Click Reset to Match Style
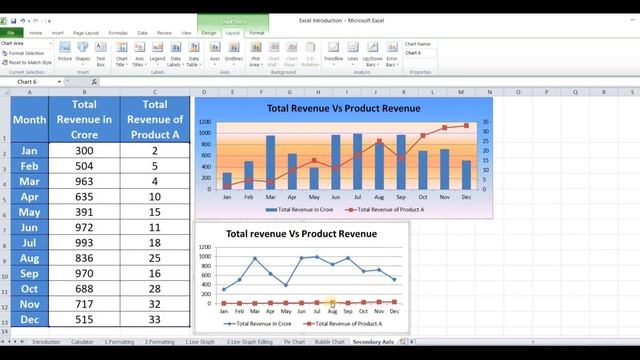Screen dimensions: 640x360 point(27,62)
